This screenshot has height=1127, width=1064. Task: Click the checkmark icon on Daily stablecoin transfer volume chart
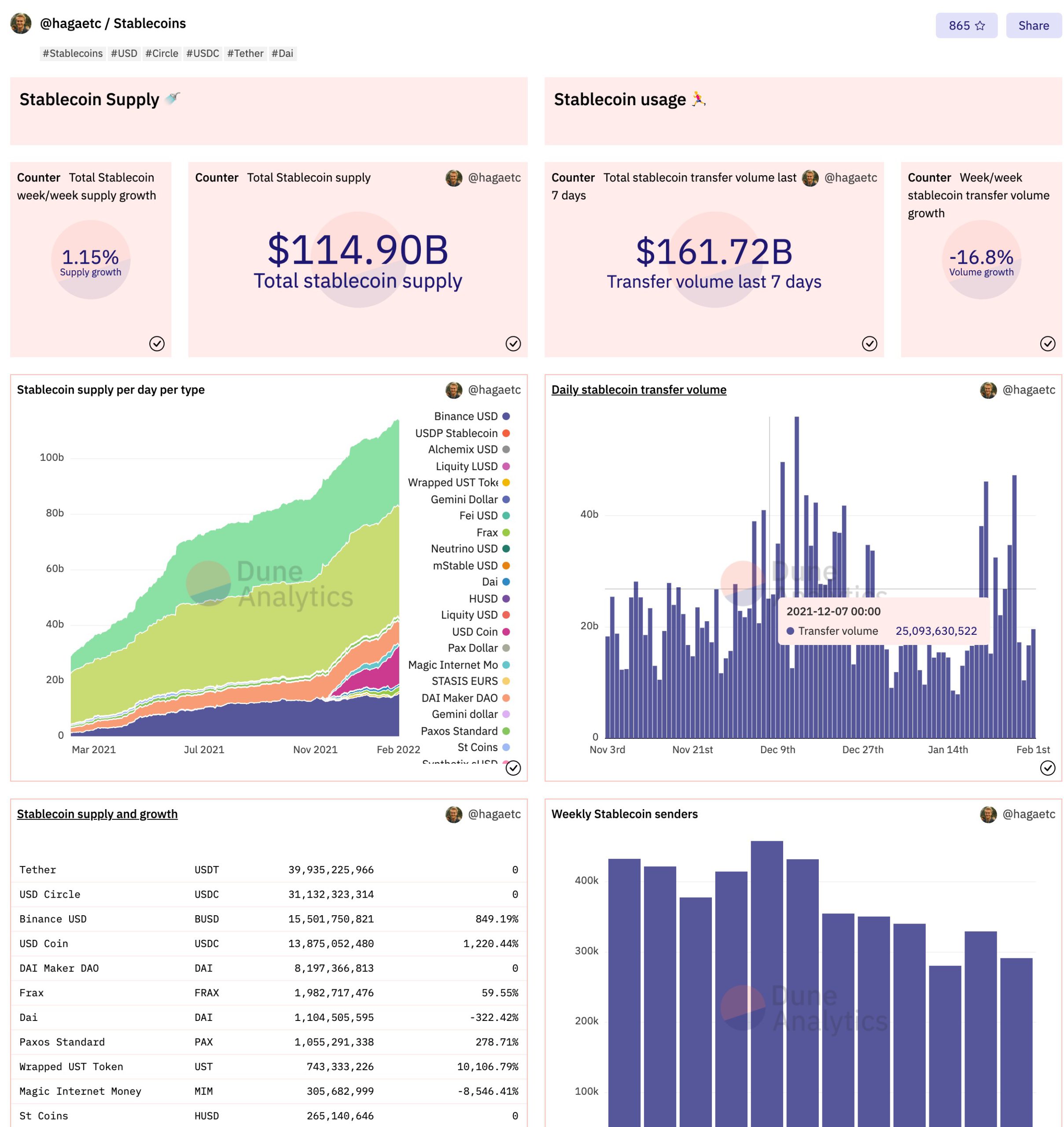coord(1047,769)
